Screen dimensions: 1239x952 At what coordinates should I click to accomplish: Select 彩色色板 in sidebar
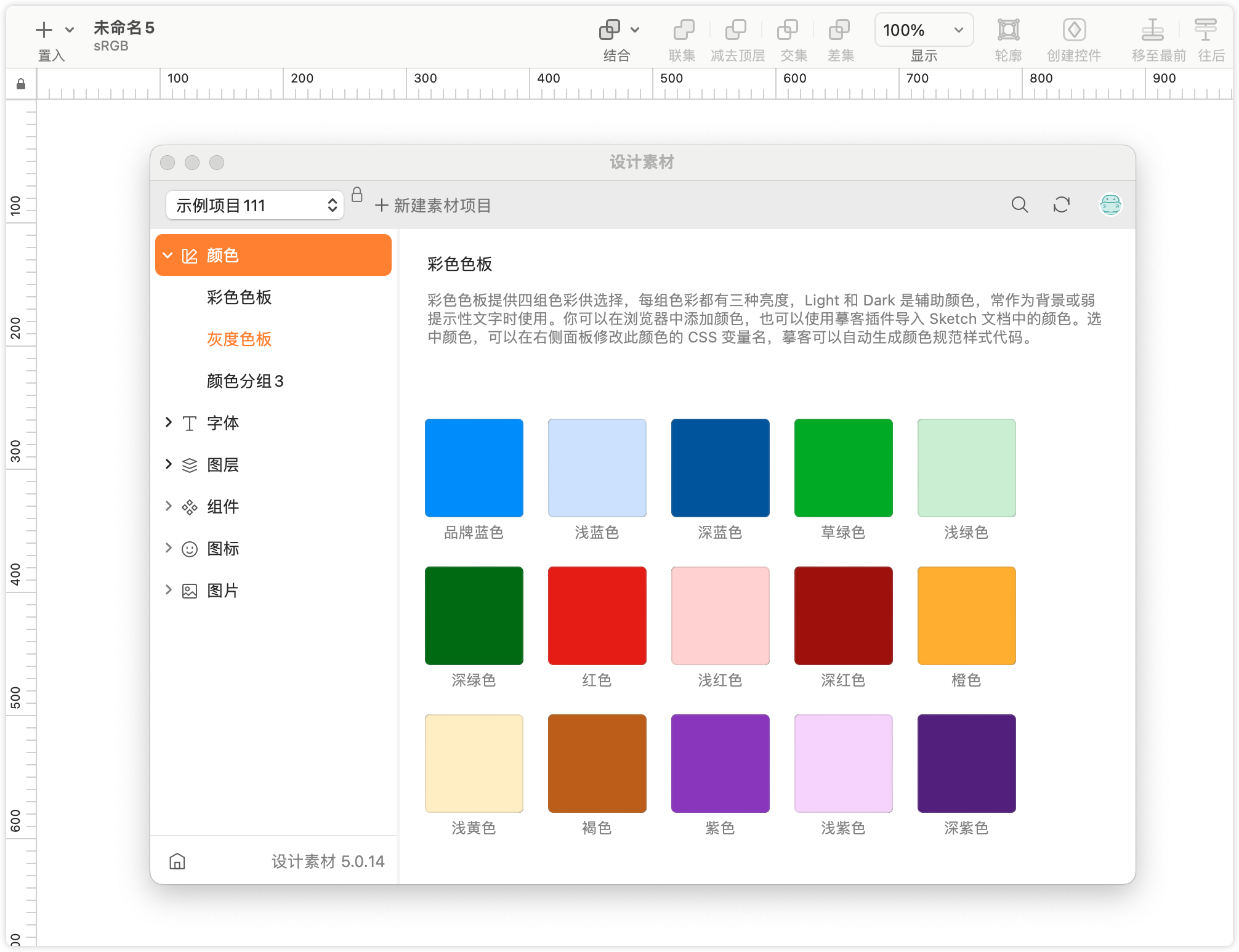tap(239, 297)
